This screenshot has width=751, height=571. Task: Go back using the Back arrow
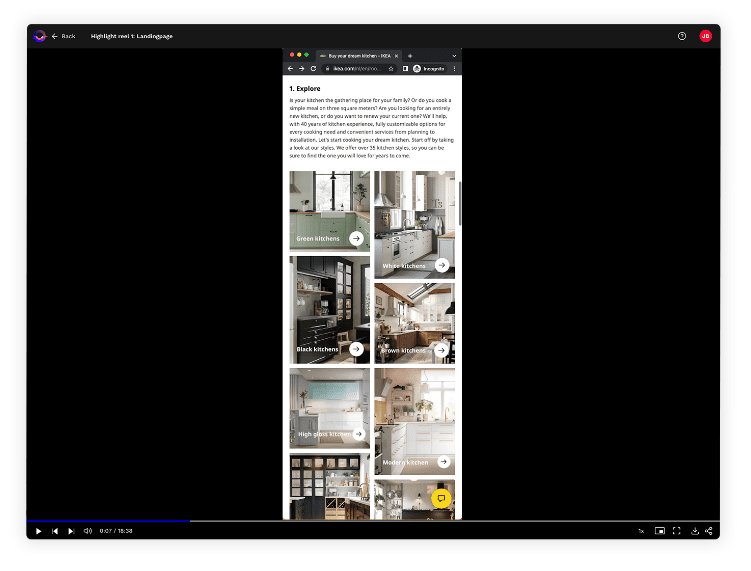(63, 36)
